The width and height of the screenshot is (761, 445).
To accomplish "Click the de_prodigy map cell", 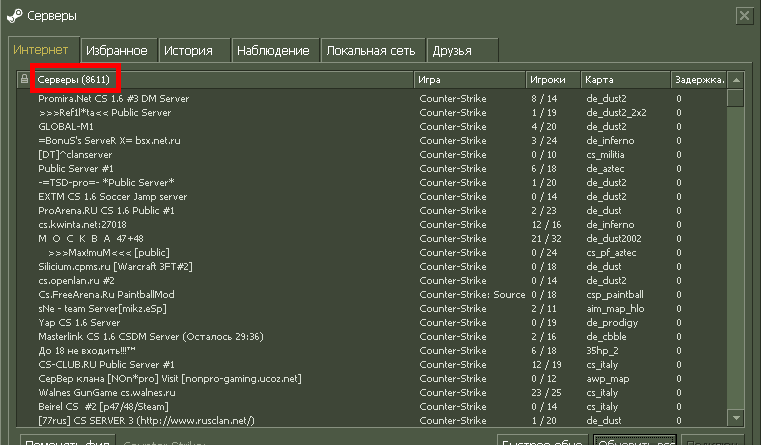I will pos(612,323).
